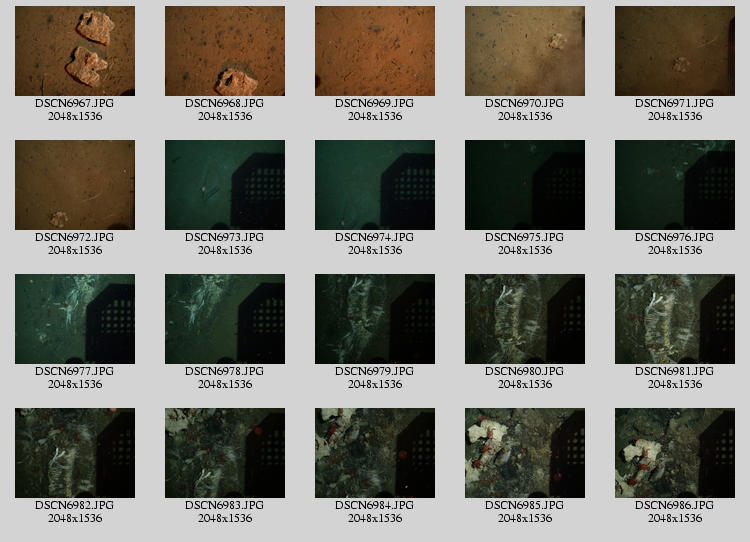This screenshot has height=542, width=750.
Task: Click the DSCN6985.JPG filename label
Action: (x=525, y=505)
